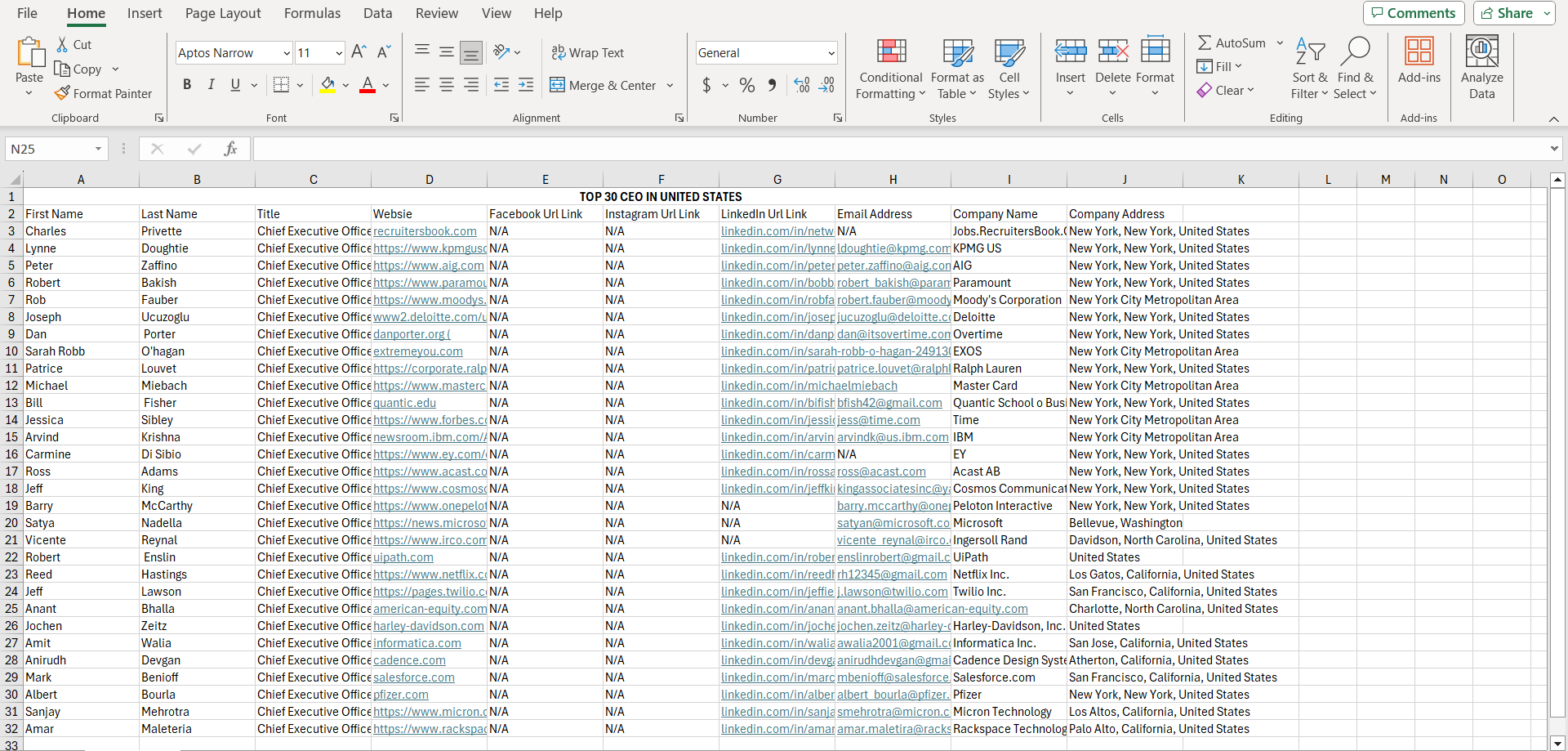The image size is (1568, 751).
Task: Decrease font size with the smaller A icon
Action: (384, 53)
